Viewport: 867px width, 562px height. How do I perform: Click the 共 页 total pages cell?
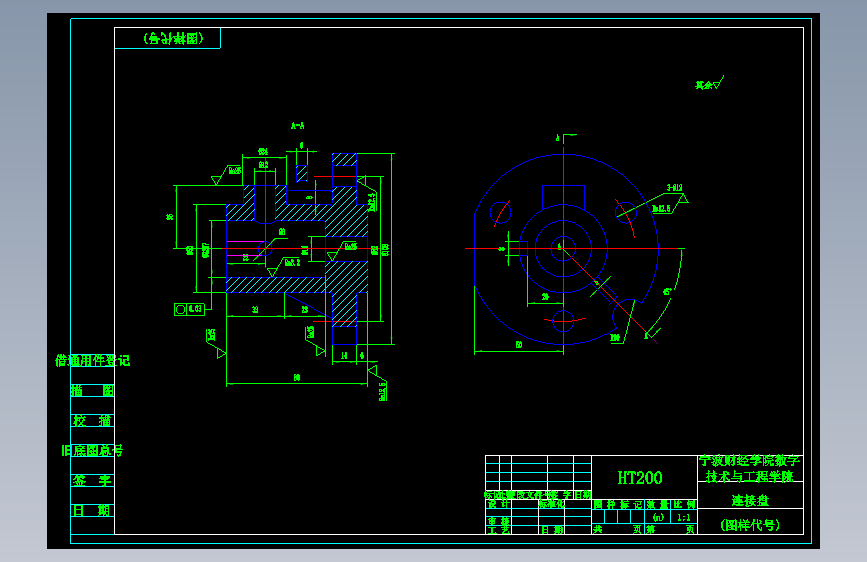click(618, 529)
